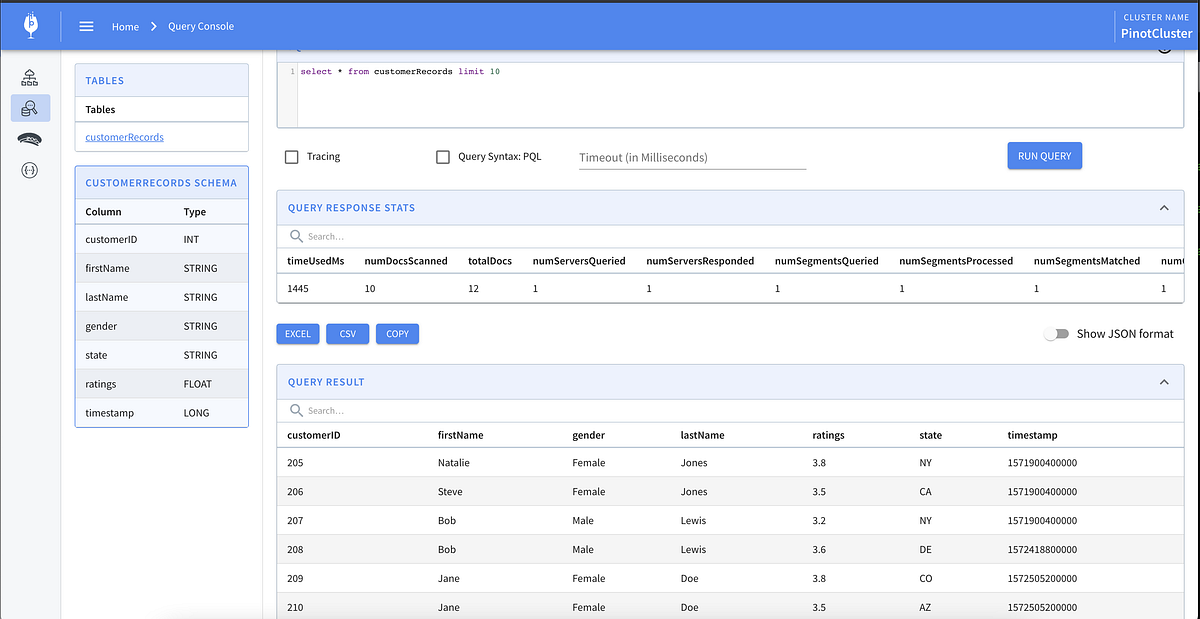Export results using the EXCEL button
Image resolution: width=1200 pixels, height=619 pixels.
[x=297, y=333]
